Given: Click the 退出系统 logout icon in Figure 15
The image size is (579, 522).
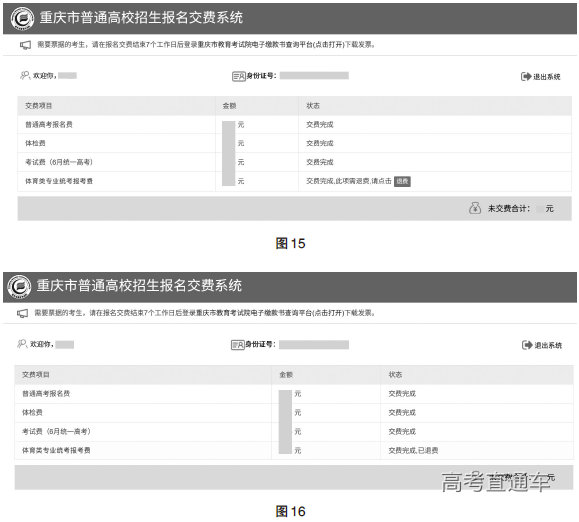Looking at the screenshot, I should [x=526, y=76].
